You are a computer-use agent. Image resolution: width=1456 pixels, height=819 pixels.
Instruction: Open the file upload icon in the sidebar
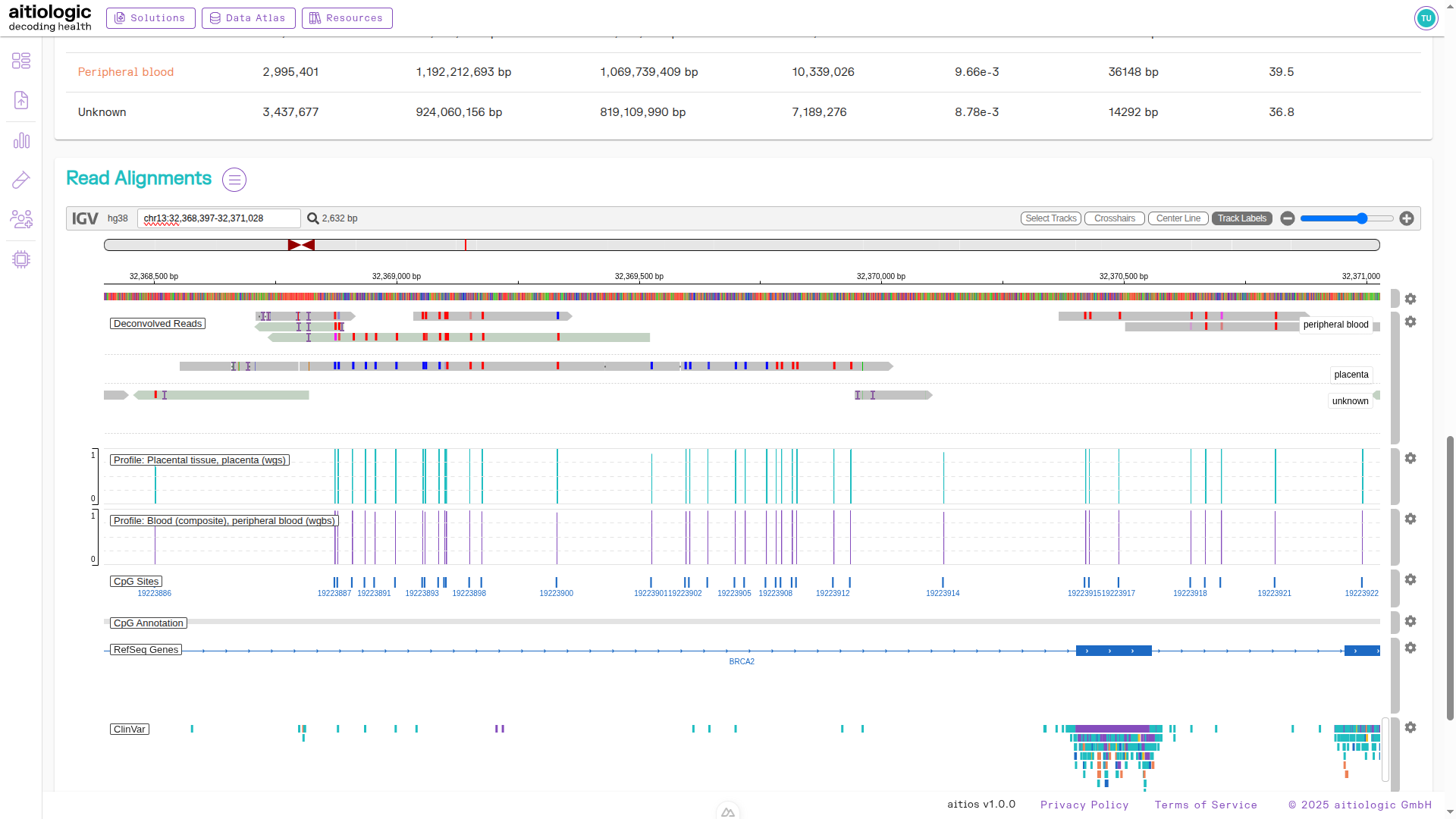21,100
